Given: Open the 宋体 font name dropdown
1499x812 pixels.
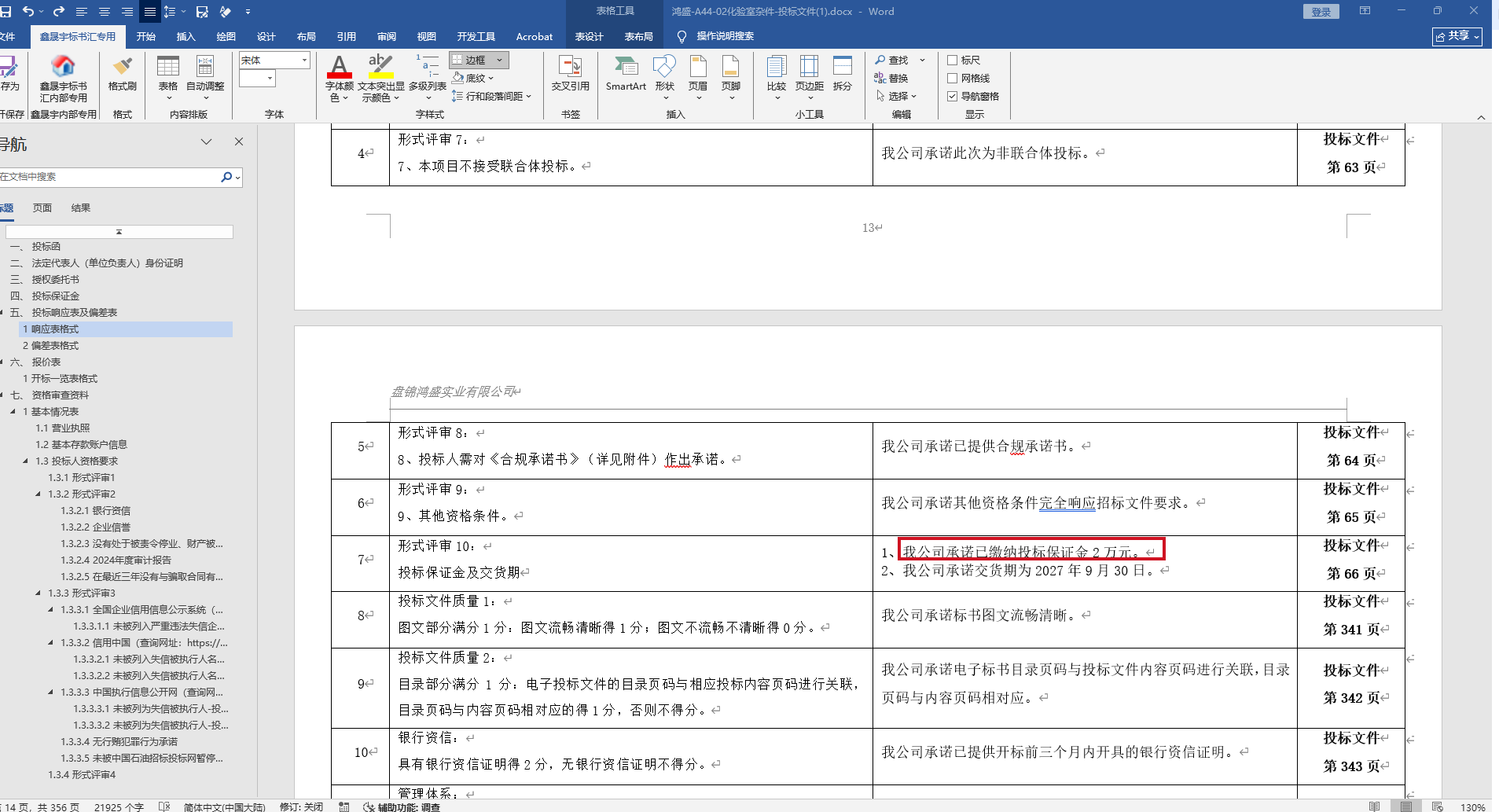Looking at the screenshot, I should (x=304, y=61).
